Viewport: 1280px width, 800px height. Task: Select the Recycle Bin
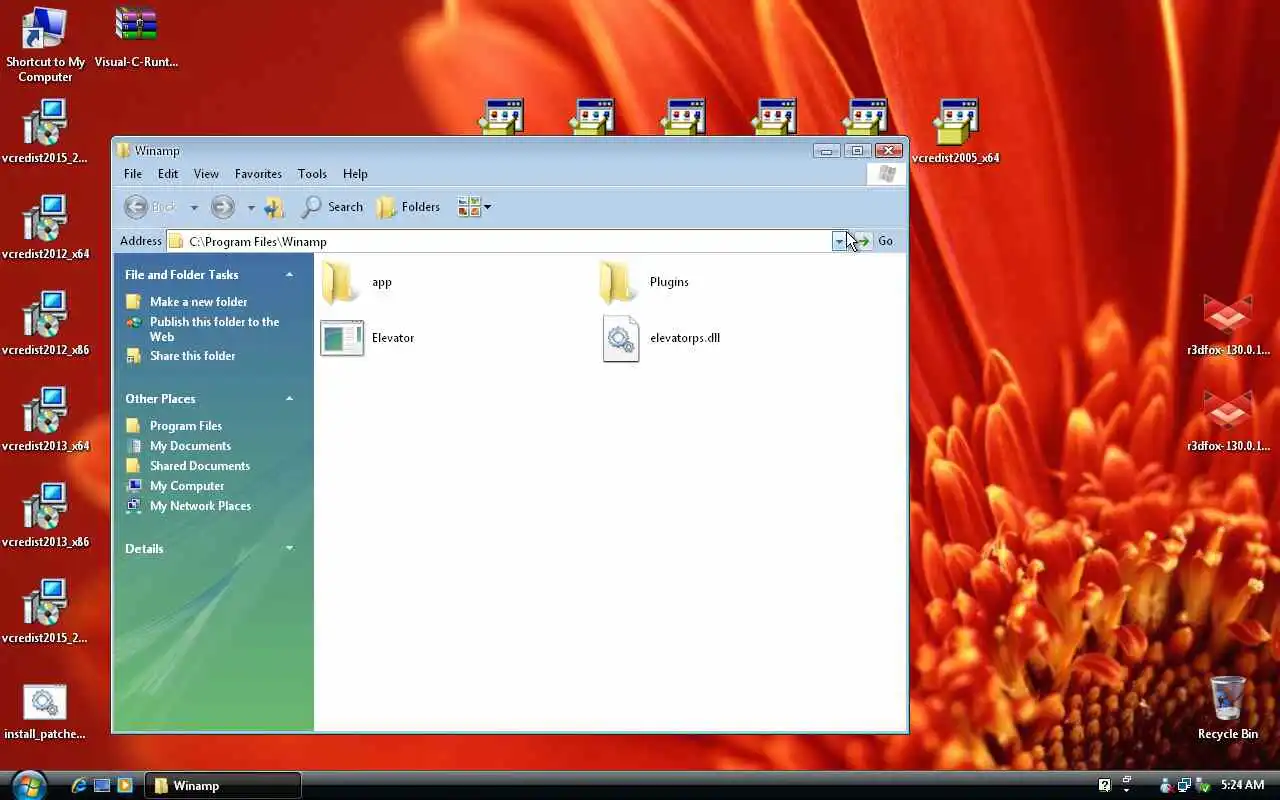point(1228,708)
